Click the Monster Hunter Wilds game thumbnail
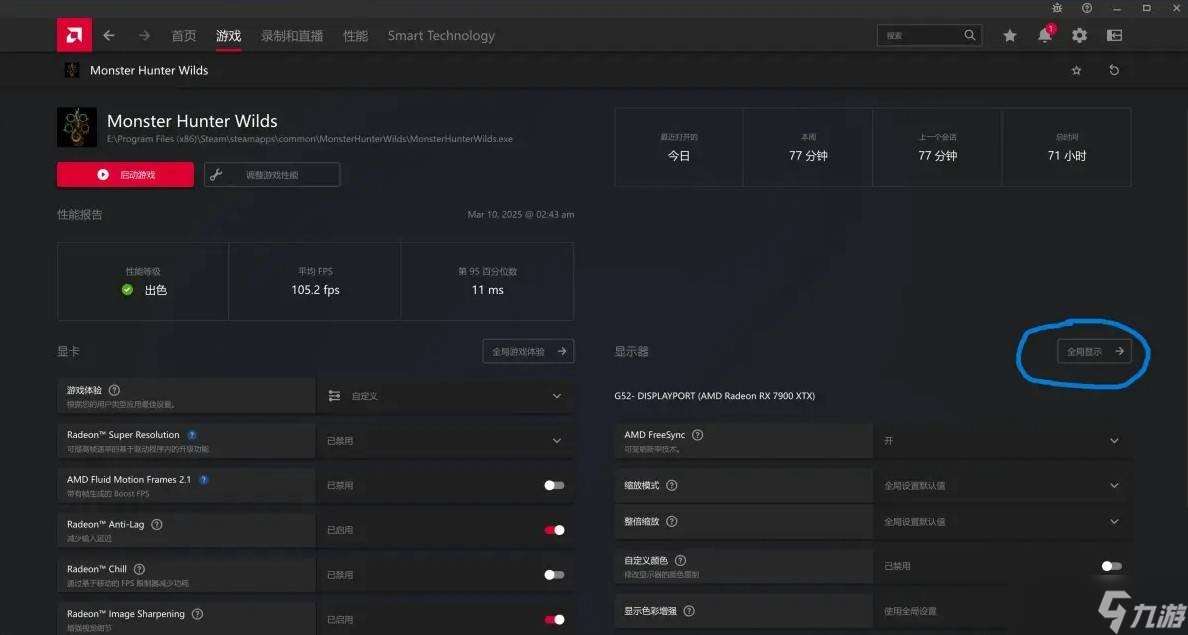The width and height of the screenshot is (1188, 635). (x=77, y=127)
